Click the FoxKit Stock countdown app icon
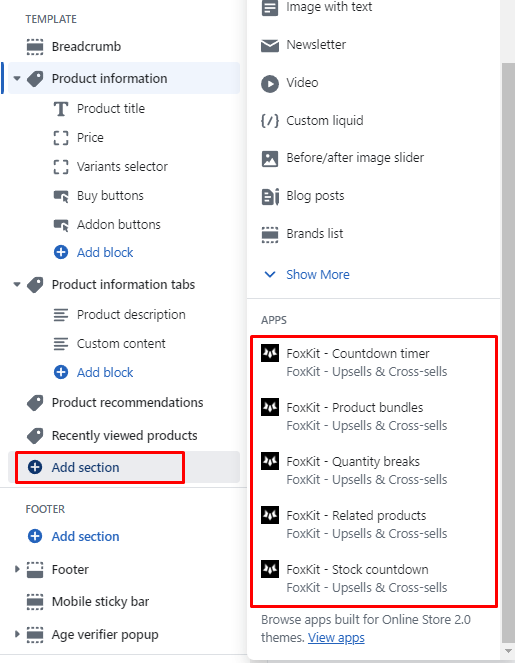 click(x=270, y=569)
